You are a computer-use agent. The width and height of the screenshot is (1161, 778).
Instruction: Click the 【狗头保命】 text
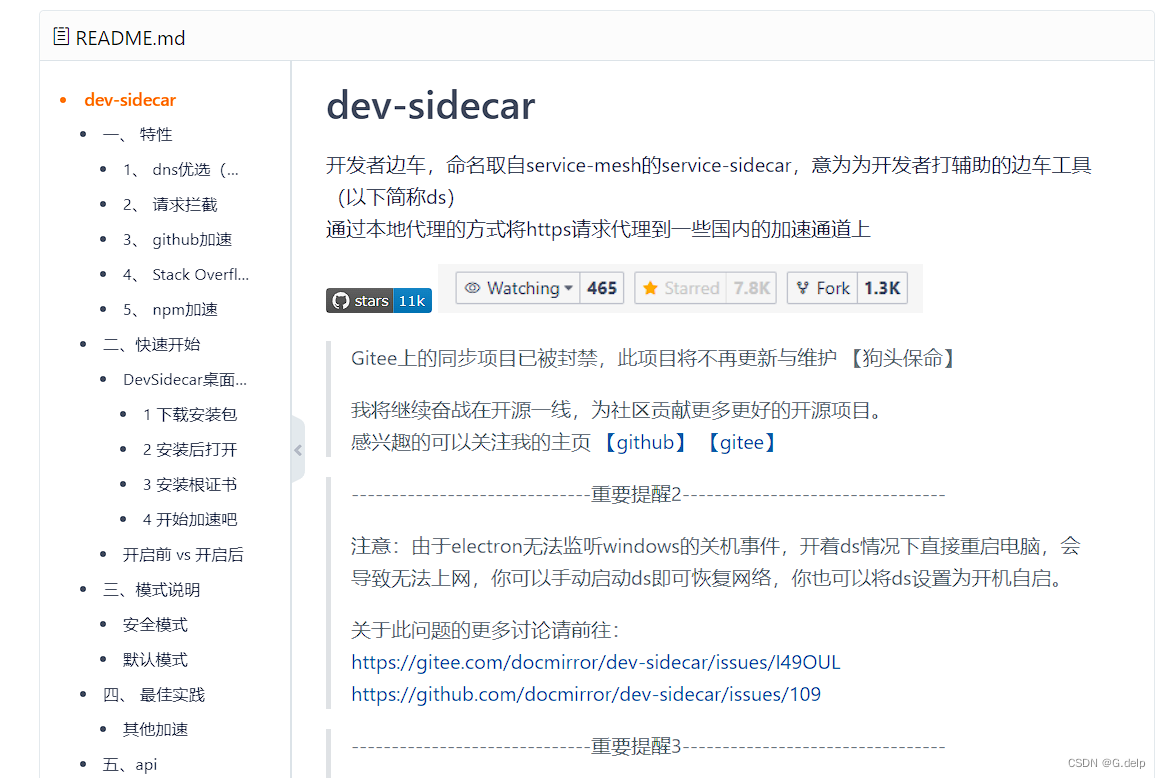click(x=903, y=358)
